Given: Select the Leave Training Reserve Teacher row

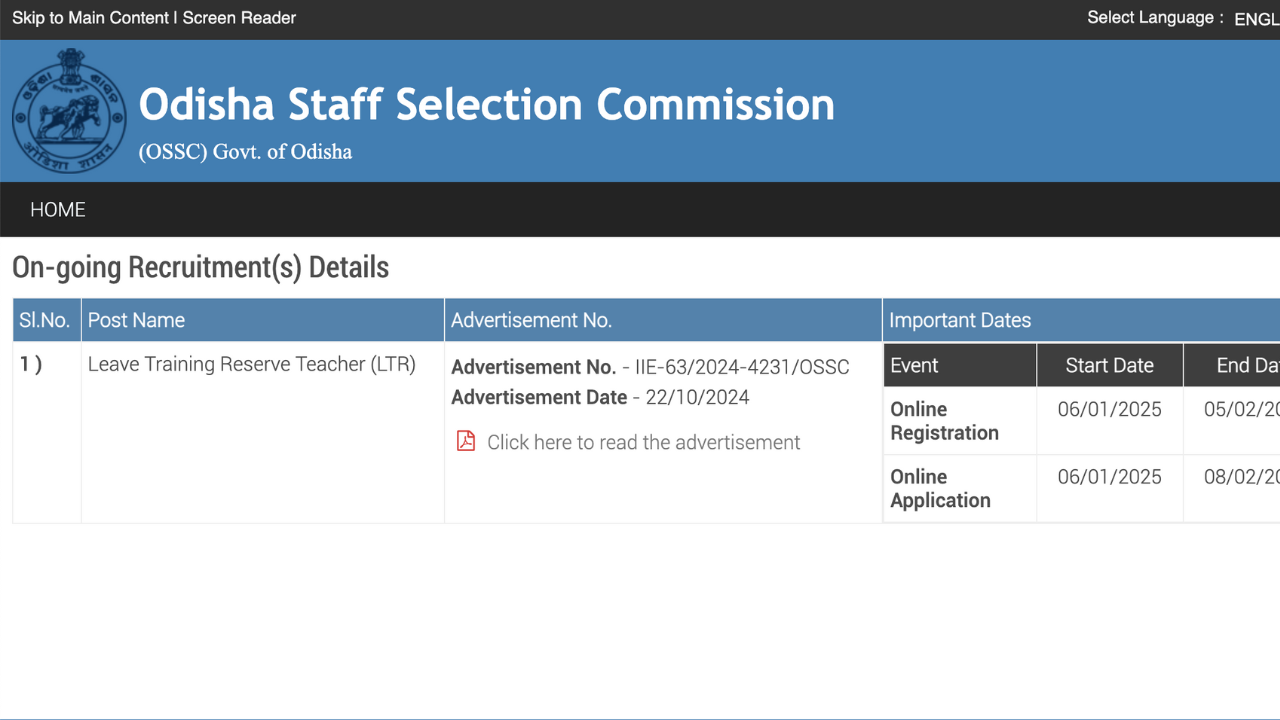Looking at the screenshot, I should point(252,364).
